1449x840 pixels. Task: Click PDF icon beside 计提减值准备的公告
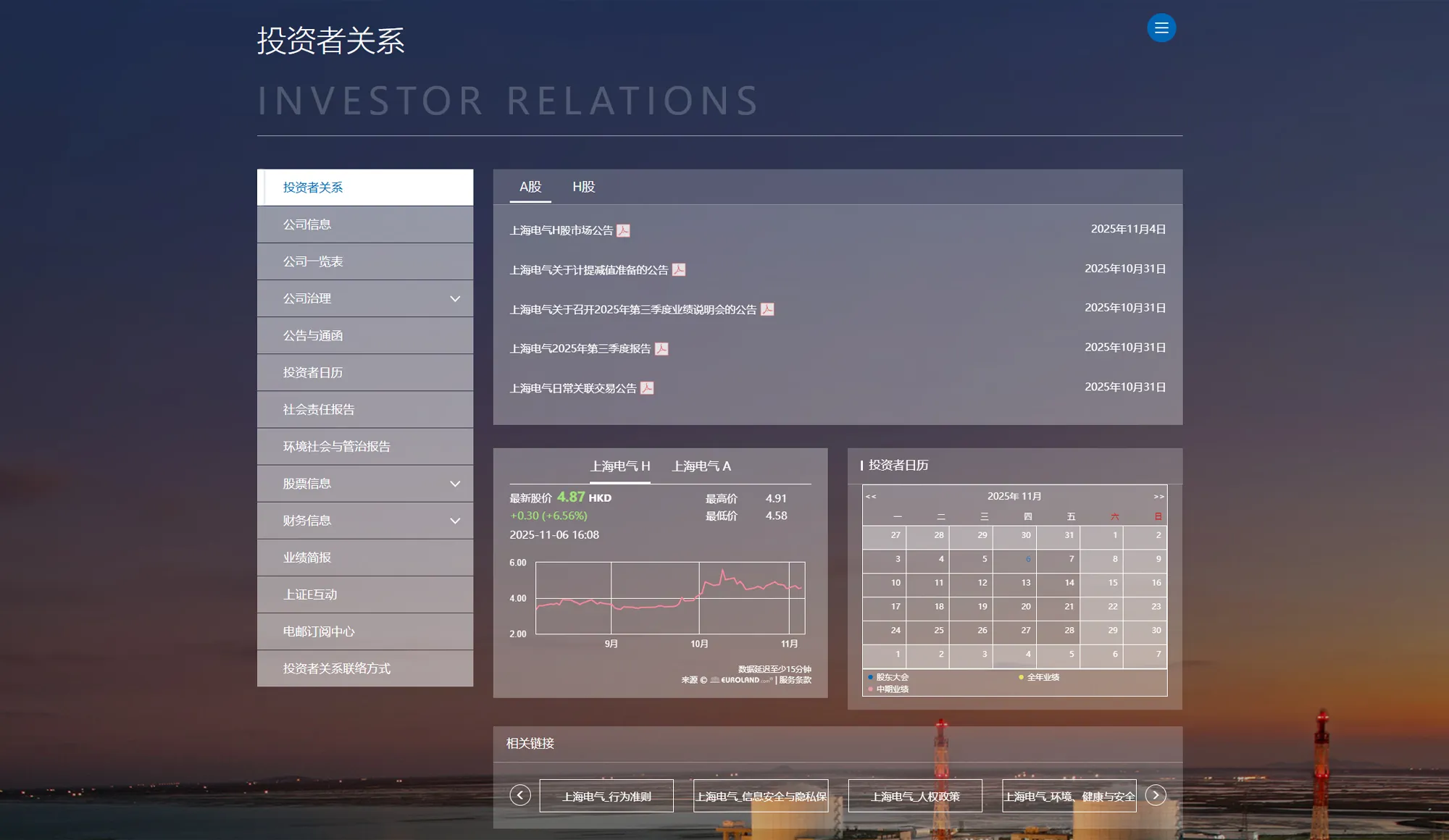tap(678, 270)
